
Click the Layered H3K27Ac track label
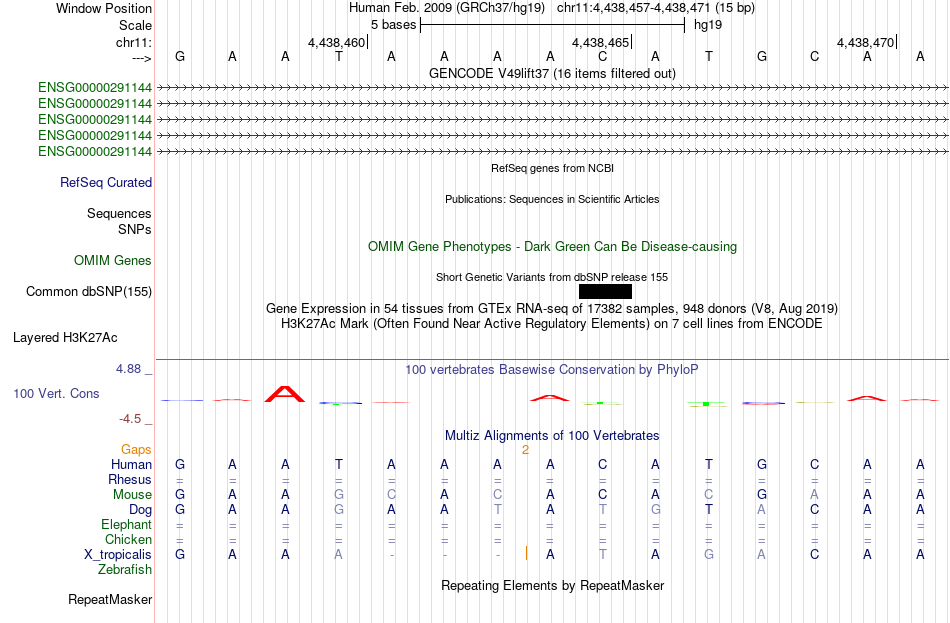point(65,338)
